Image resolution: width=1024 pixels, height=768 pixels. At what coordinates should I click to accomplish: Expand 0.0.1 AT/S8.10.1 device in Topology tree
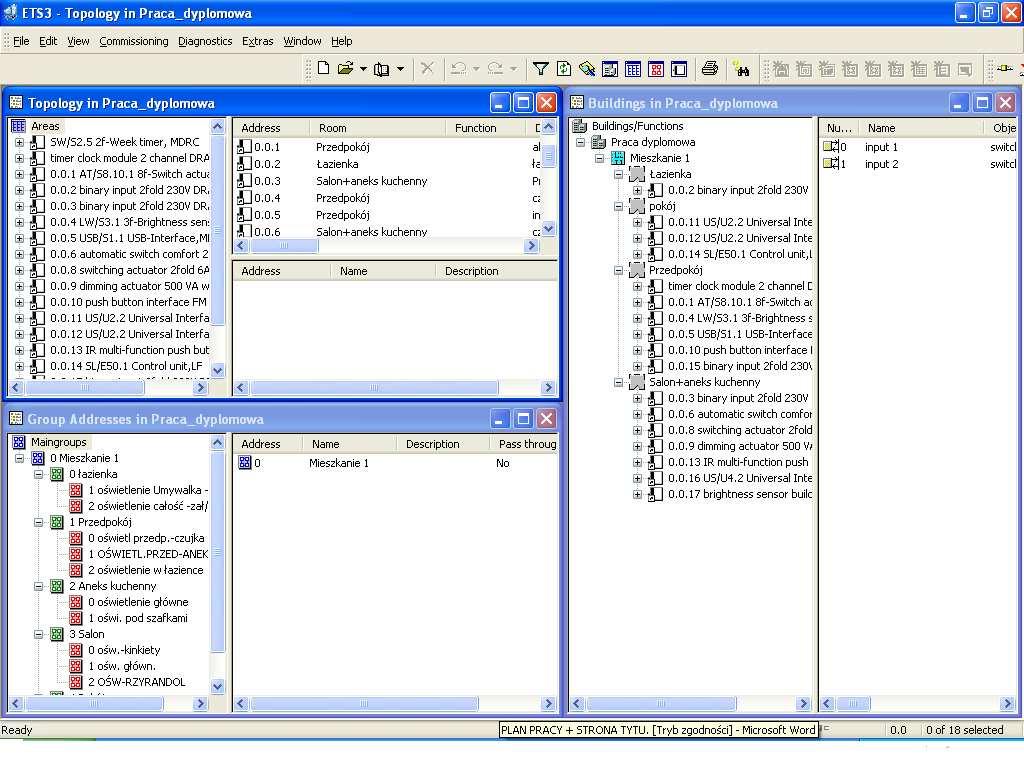click(20, 174)
